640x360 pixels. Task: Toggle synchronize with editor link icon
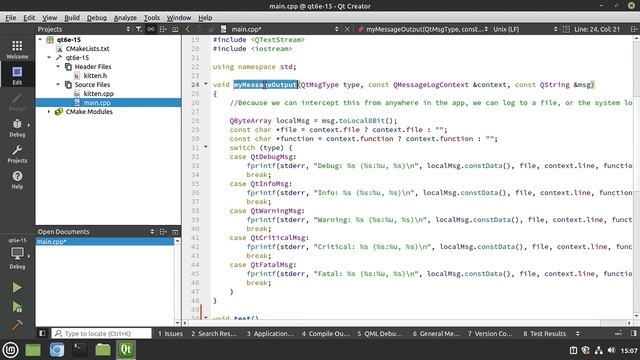click(151, 29)
